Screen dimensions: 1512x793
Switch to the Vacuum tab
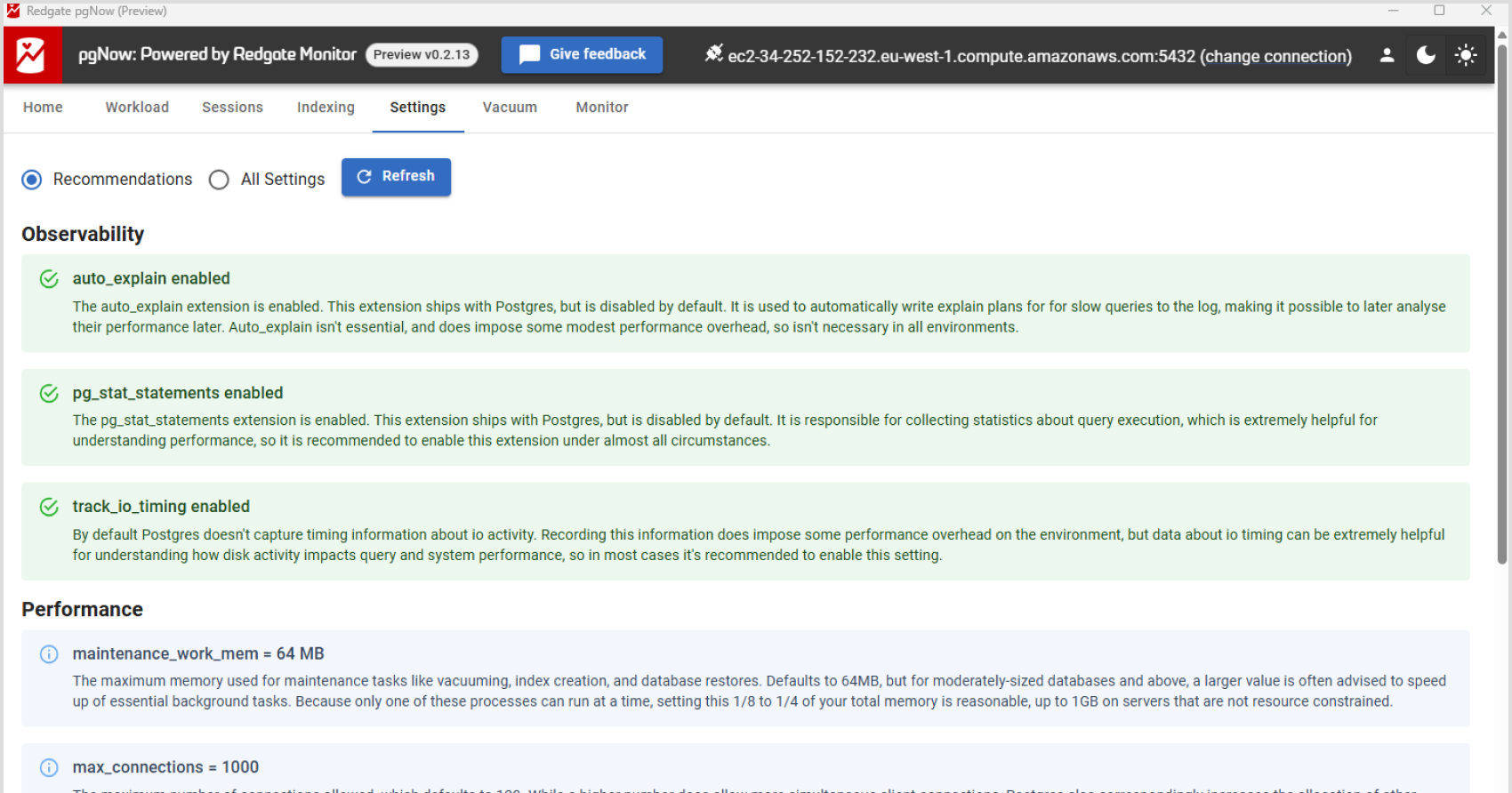pos(510,108)
